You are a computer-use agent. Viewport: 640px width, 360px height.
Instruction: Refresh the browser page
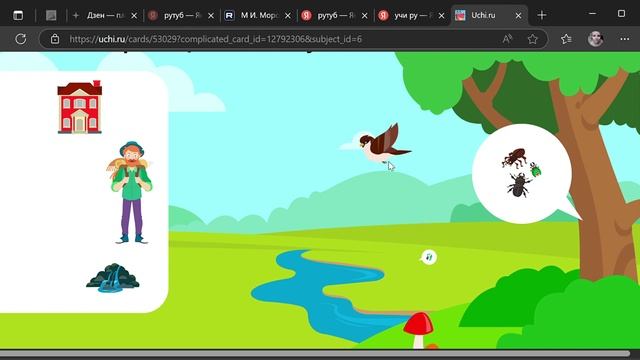(x=20, y=39)
